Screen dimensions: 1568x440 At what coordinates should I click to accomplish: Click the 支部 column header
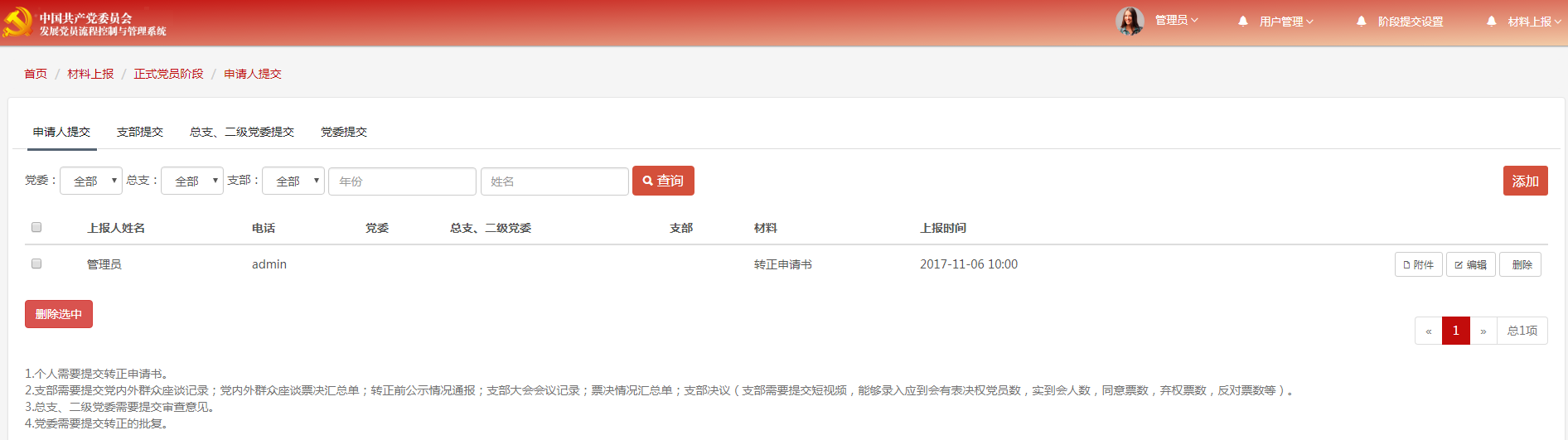(681, 228)
